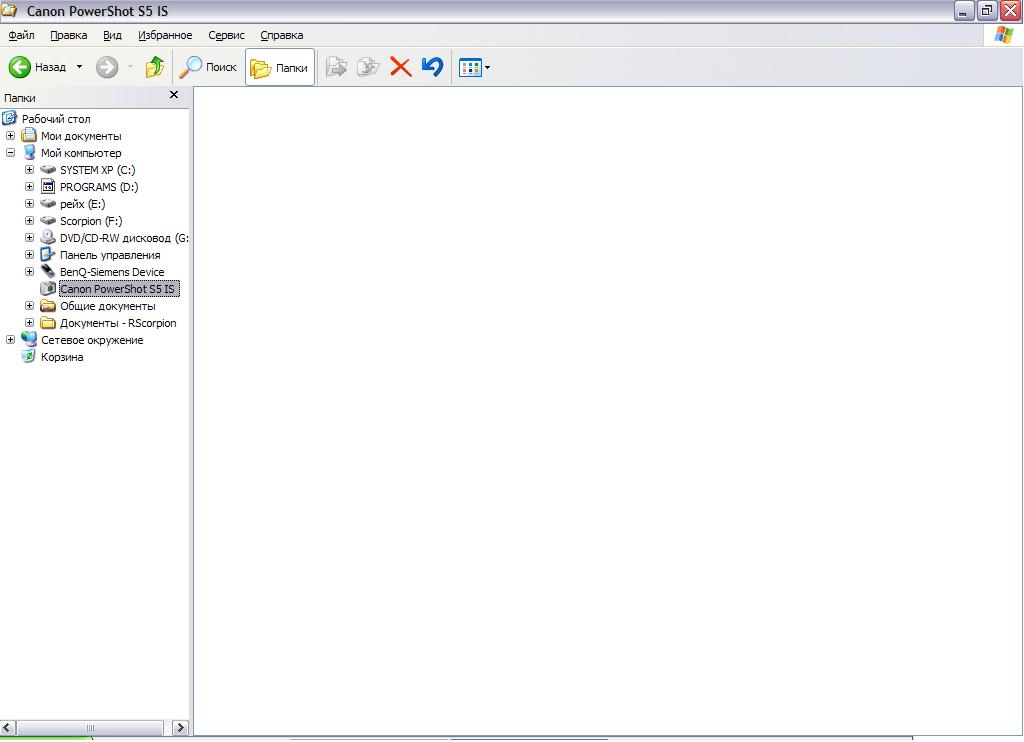Close the Папки side pane
Viewport: 1024px width, 742px height.
(x=174, y=95)
